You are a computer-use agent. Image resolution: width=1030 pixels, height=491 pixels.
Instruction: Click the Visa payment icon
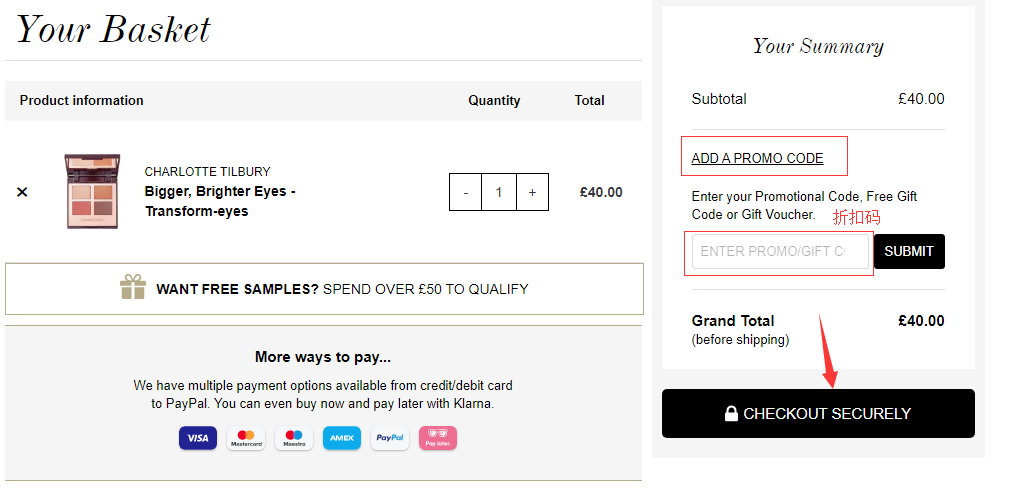click(198, 438)
